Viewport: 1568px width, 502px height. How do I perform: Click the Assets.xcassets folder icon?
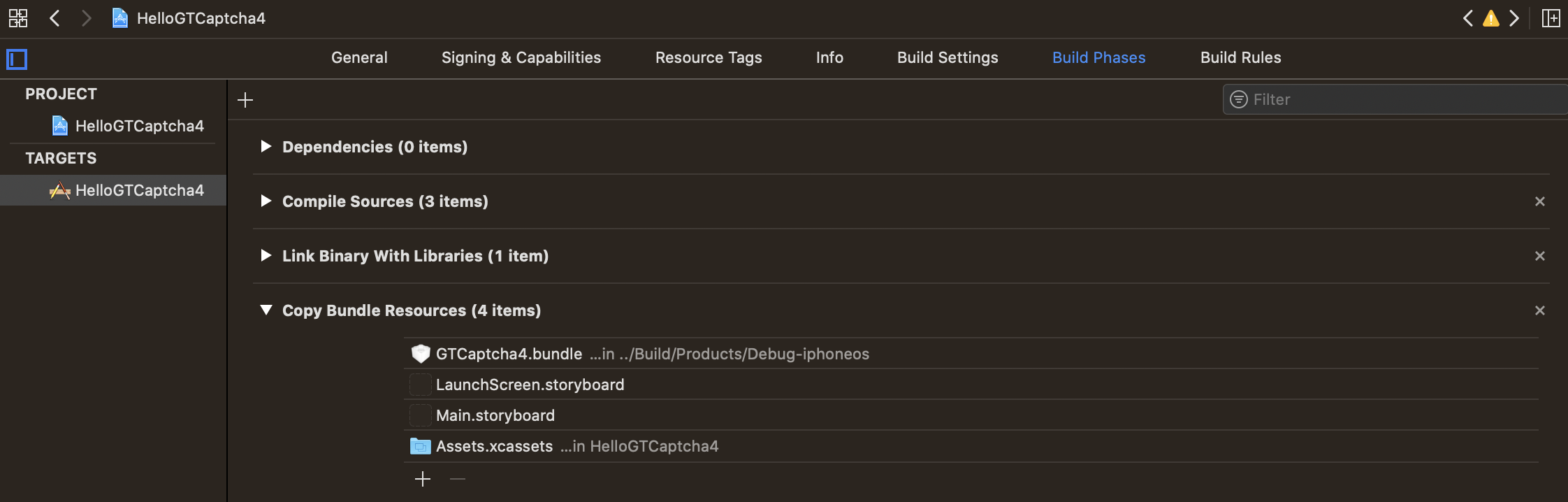pyautogui.click(x=420, y=445)
